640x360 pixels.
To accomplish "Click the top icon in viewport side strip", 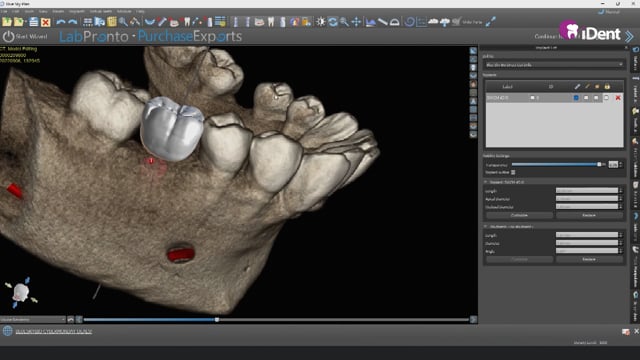I will click(473, 51).
